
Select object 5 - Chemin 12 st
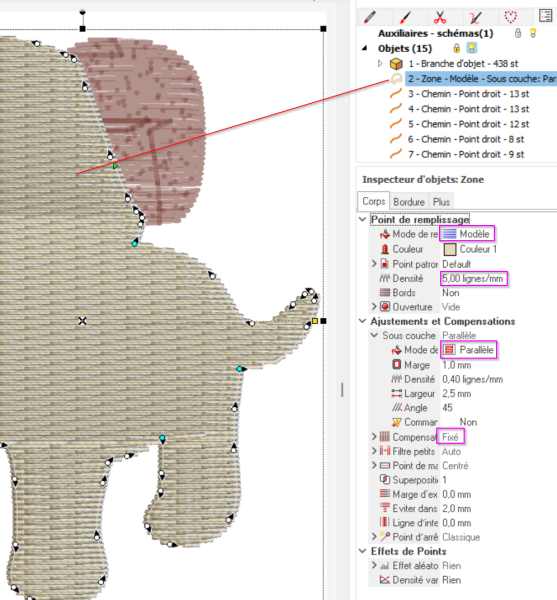pyautogui.click(x=468, y=124)
